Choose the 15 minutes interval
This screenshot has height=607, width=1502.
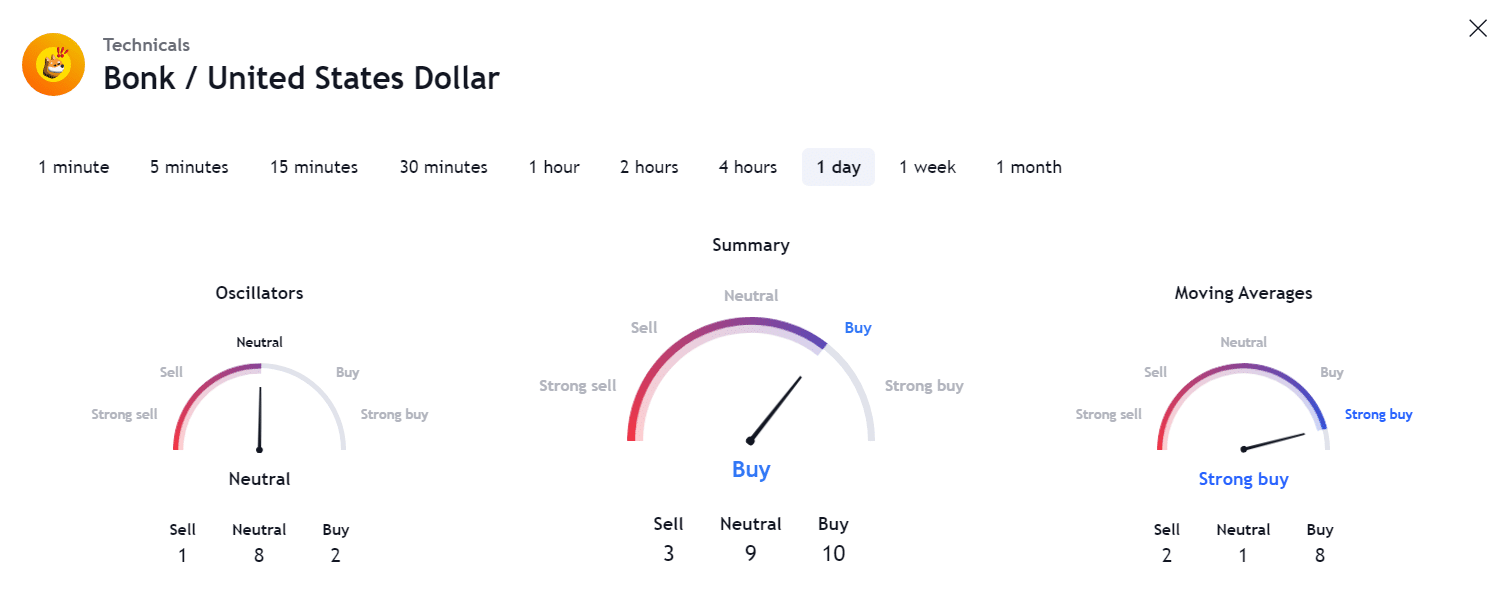(314, 167)
